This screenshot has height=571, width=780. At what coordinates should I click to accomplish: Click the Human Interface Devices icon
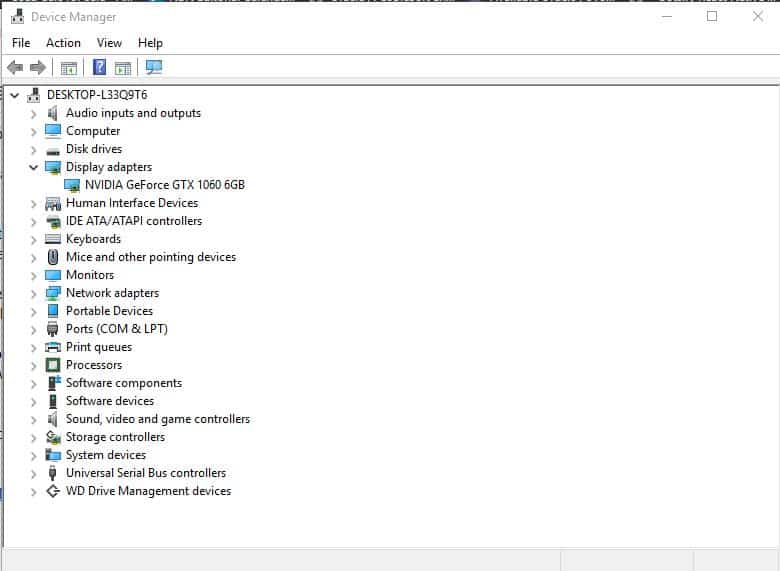point(53,203)
